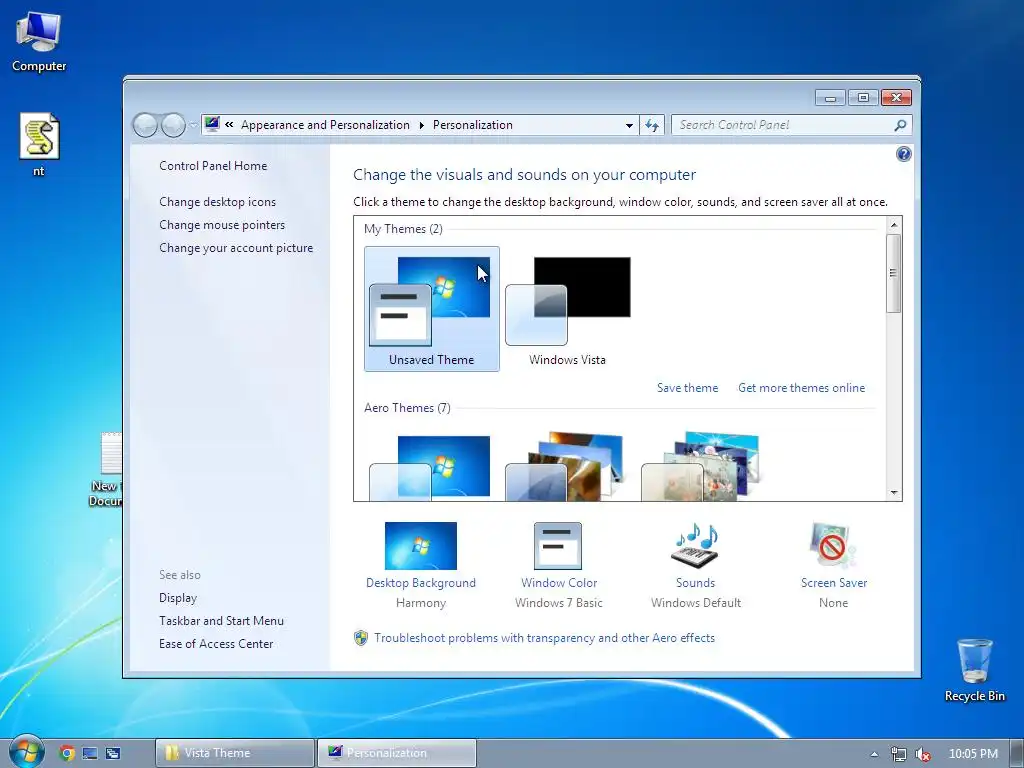1024x768 pixels.
Task: Click the search magnifier icon
Action: tap(901, 125)
